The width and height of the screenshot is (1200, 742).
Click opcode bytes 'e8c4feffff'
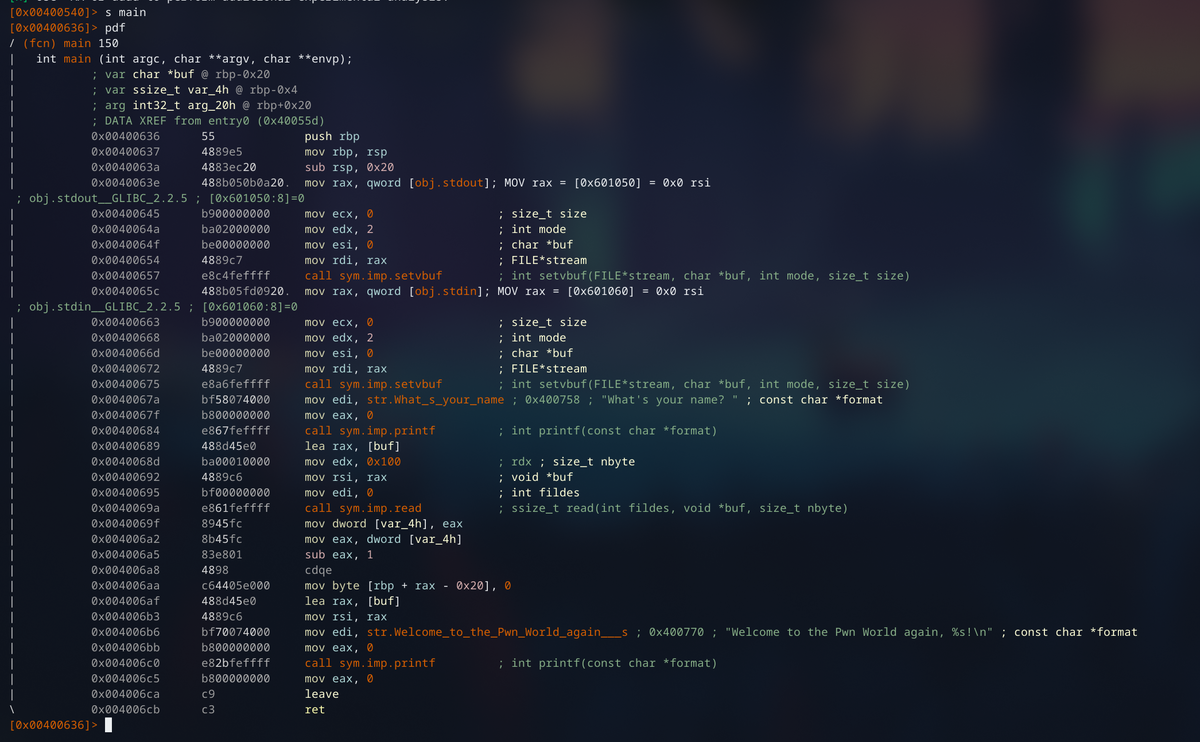pos(235,276)
